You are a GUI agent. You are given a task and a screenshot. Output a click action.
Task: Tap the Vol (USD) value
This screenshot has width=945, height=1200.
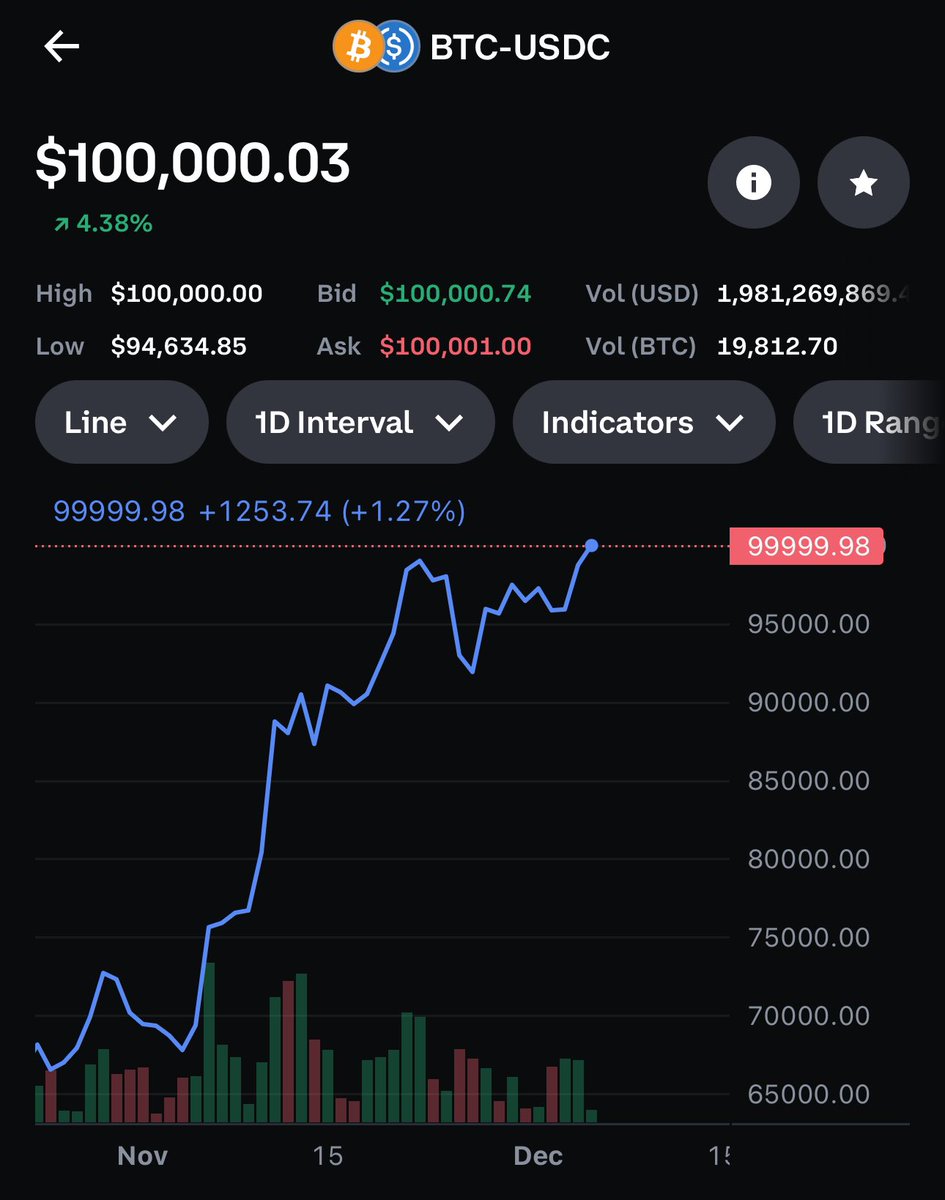point(814,294)
